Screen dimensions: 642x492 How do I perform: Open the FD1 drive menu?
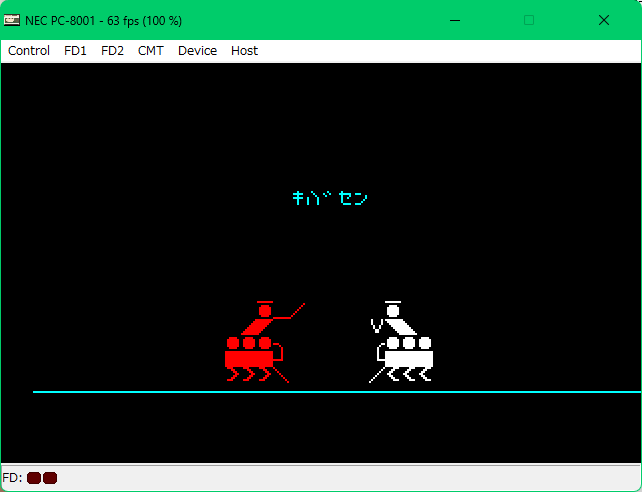tap(75, 51)
